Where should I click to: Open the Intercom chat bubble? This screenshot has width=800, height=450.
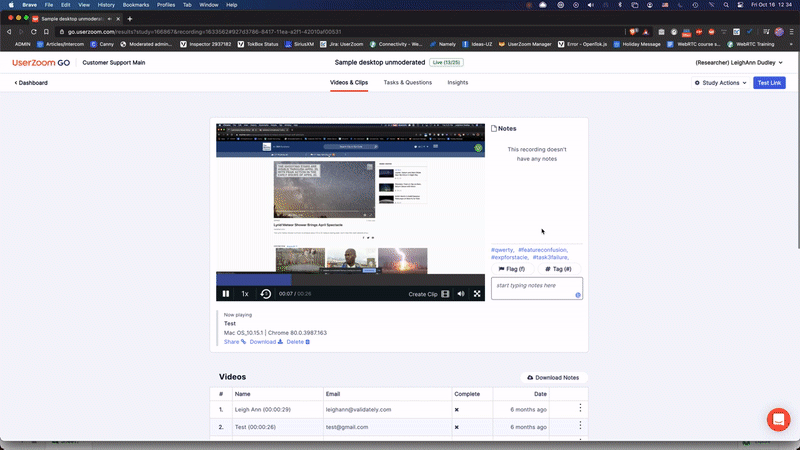coord(778,419)
